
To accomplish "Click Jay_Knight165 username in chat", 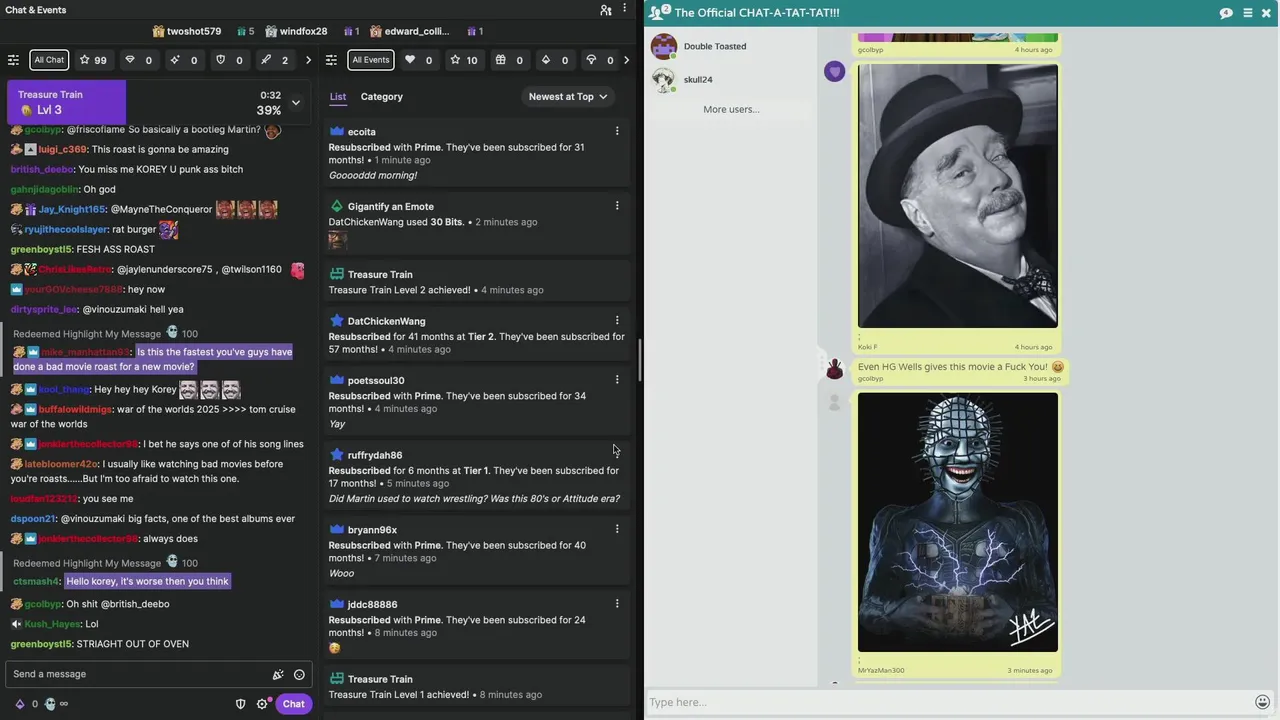I will pos(72,210).
